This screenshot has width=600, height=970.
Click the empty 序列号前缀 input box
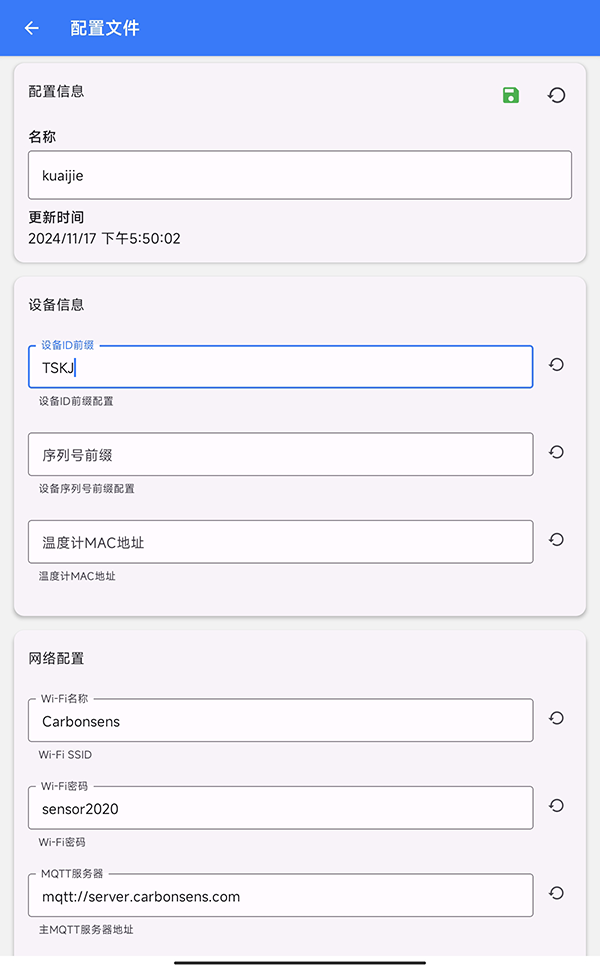click(280, 453)
